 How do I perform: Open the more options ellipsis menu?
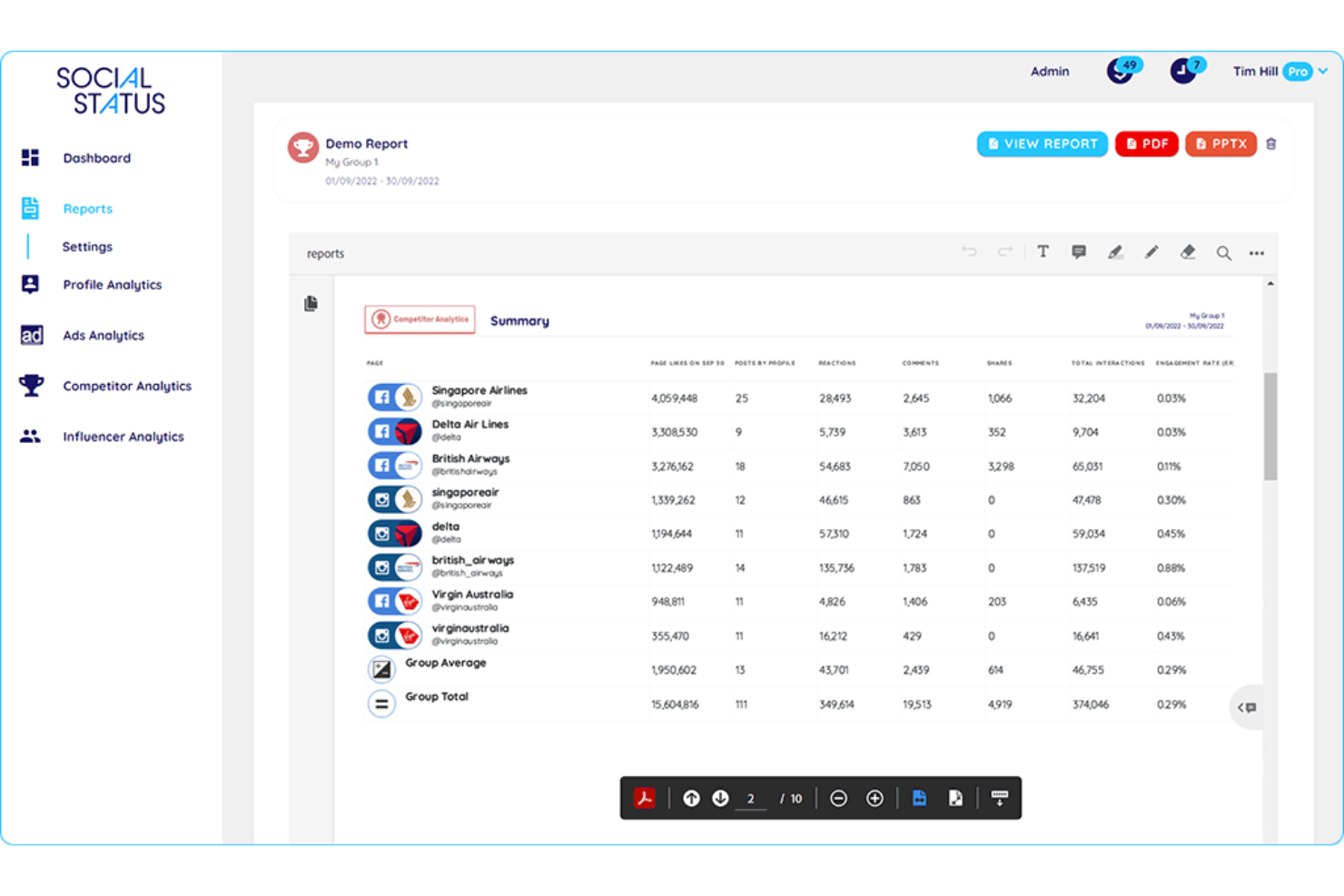tap(1257, 253)
